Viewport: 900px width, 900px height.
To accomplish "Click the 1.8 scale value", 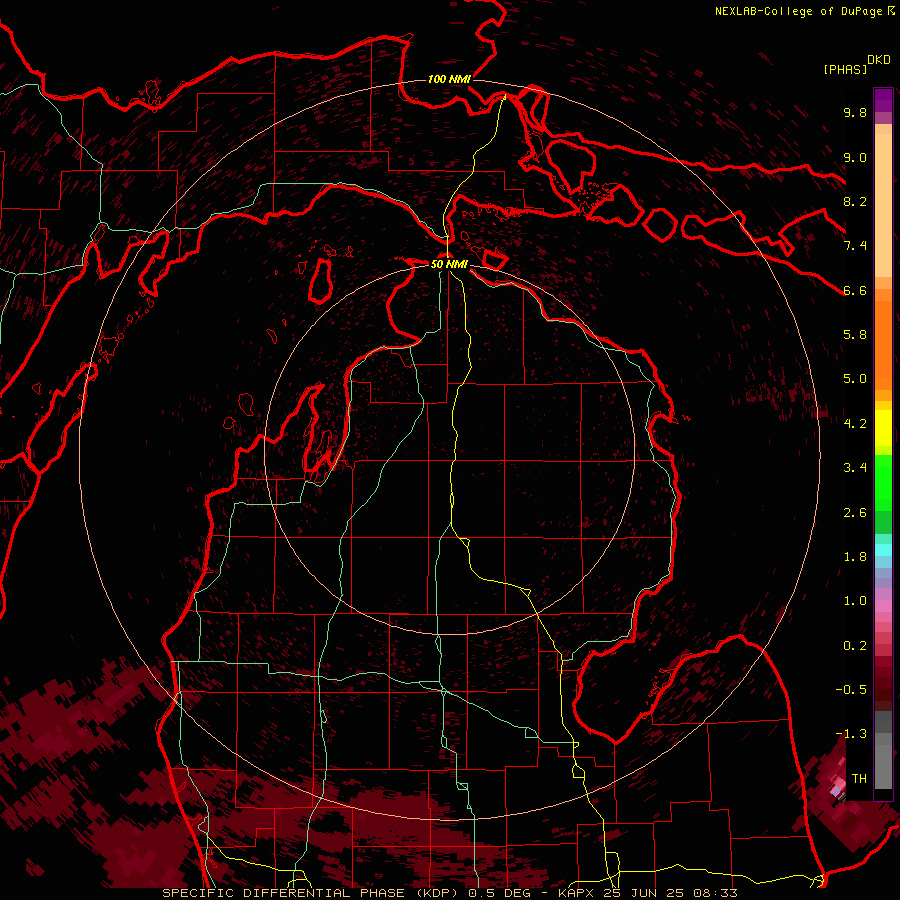I will click(x=855, y=557).
